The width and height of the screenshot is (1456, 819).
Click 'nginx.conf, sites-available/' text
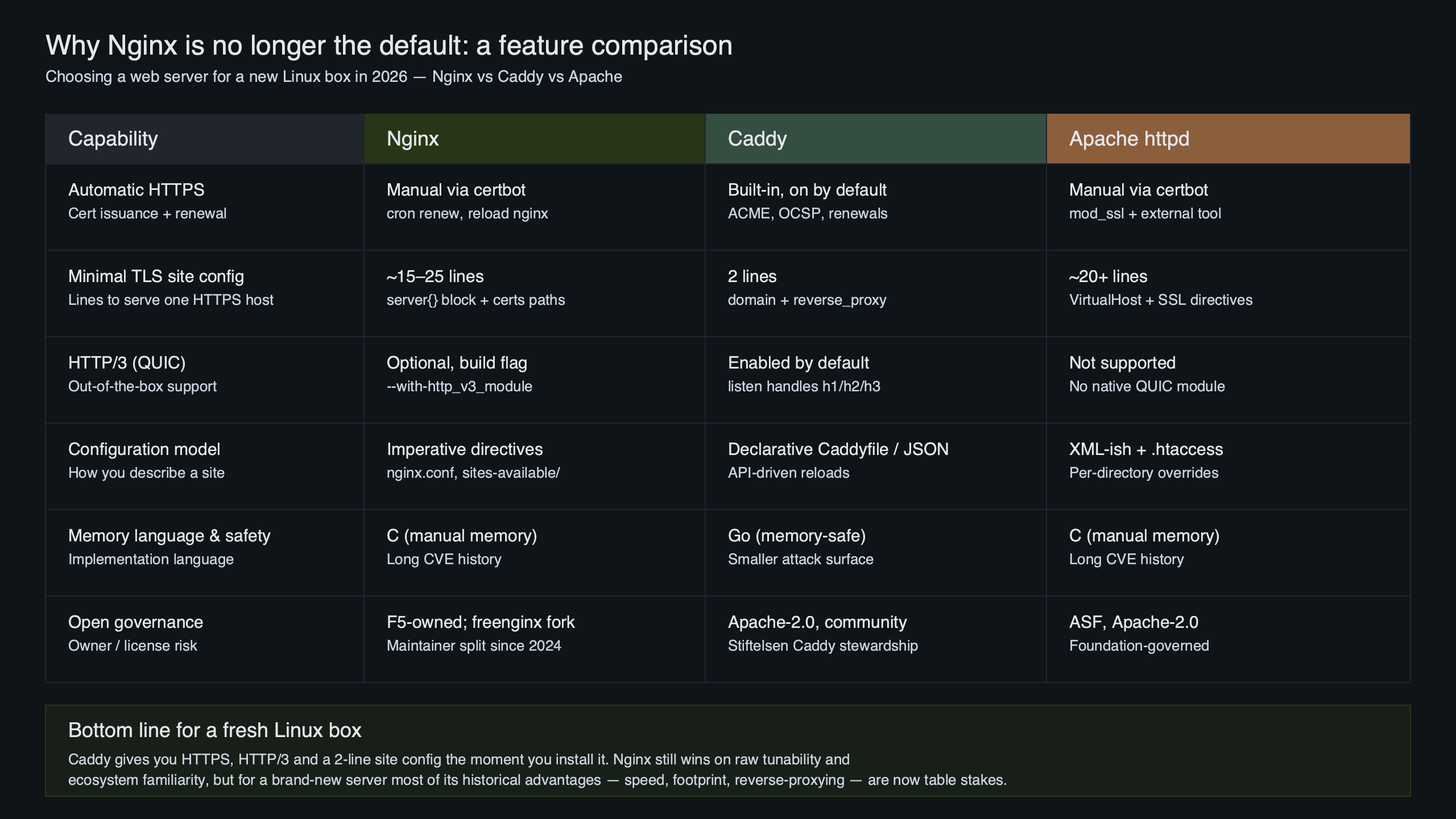coord(473,473)
